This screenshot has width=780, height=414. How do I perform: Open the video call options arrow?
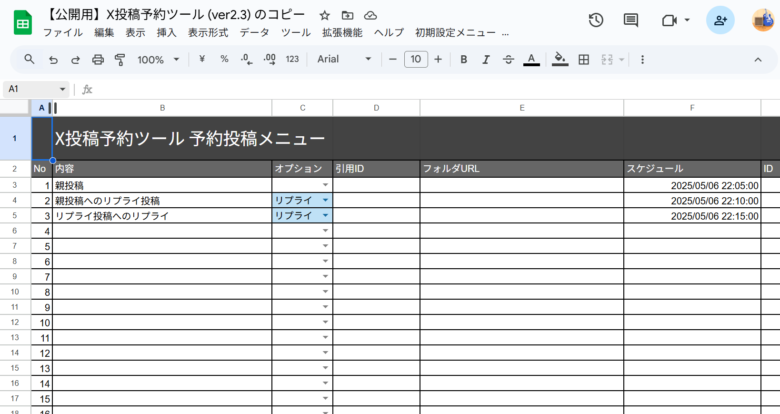pyautogui.click(x=687, y=20)
